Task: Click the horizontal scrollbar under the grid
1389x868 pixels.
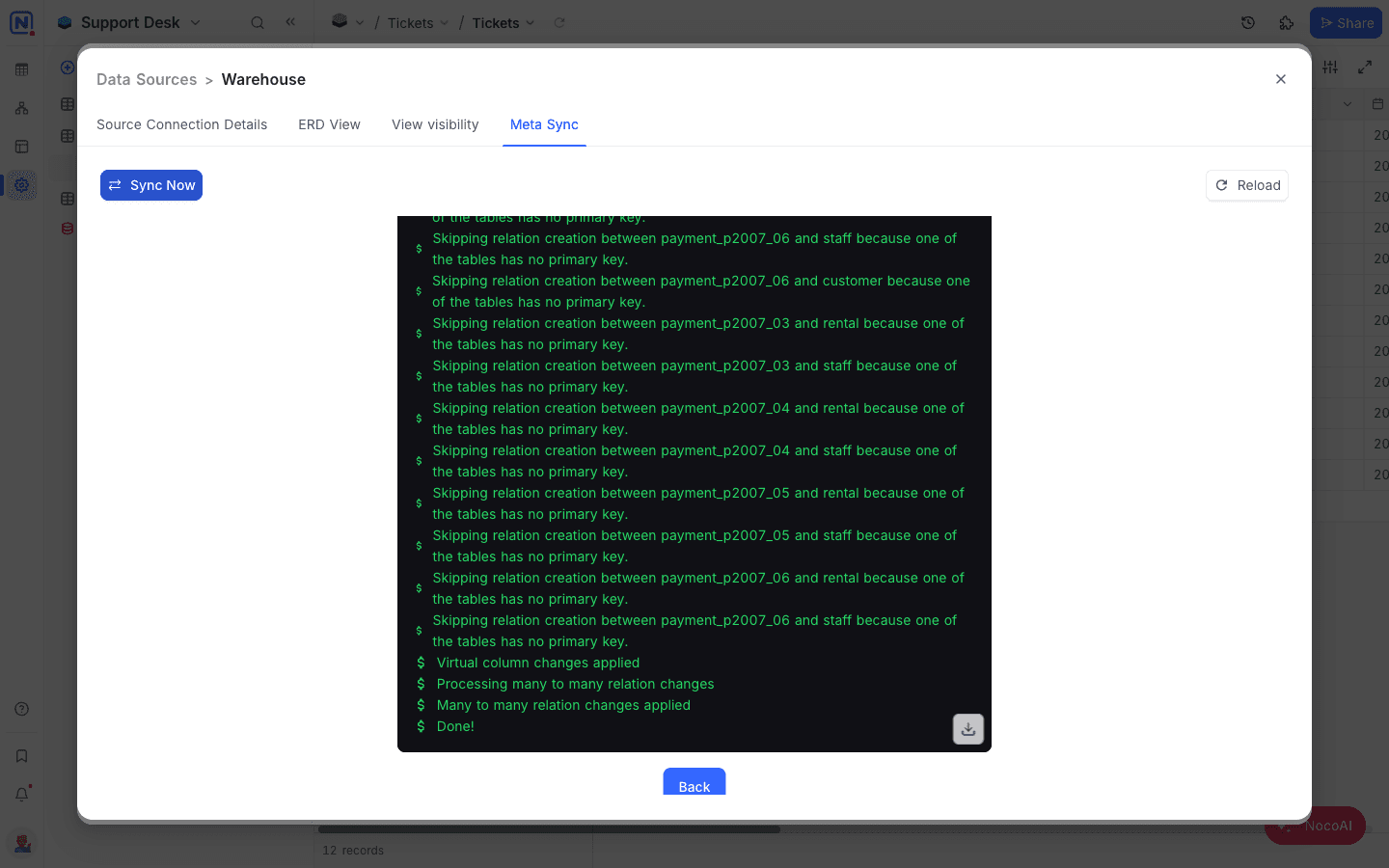Action: point(549,829)
